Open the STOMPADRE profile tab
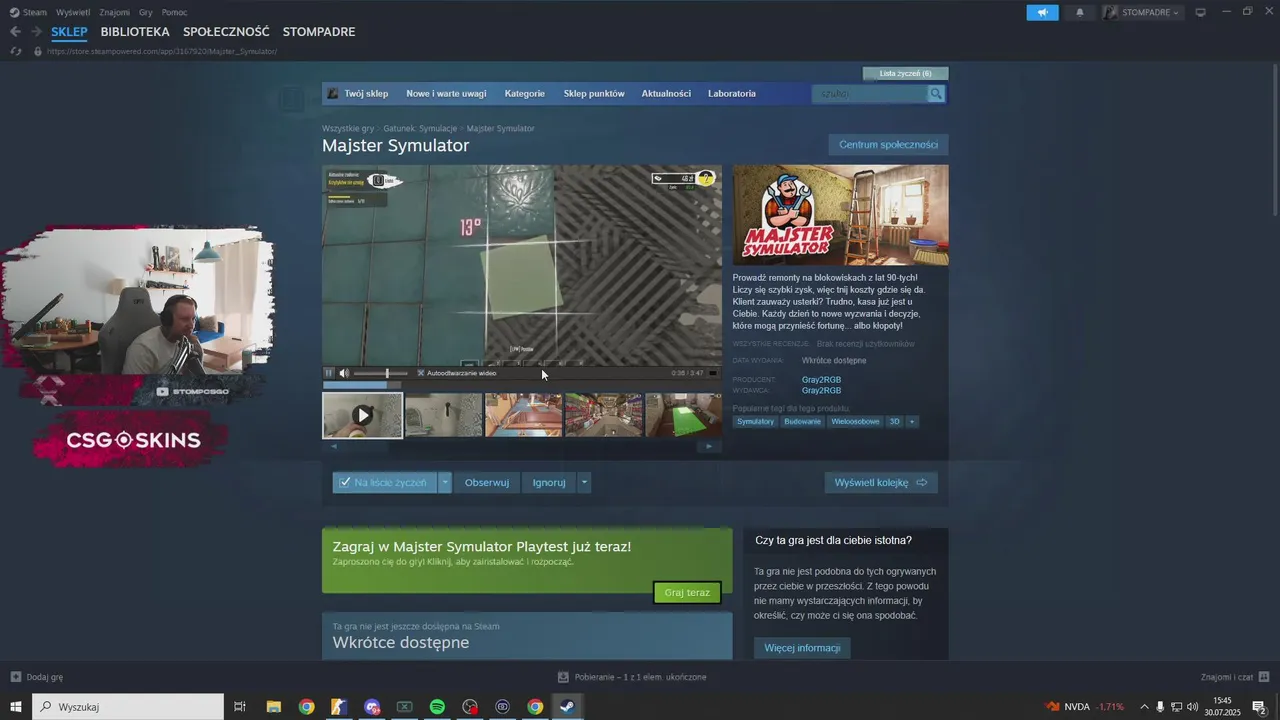Viewport: 1280px width, 720px height. pos(319,32)
